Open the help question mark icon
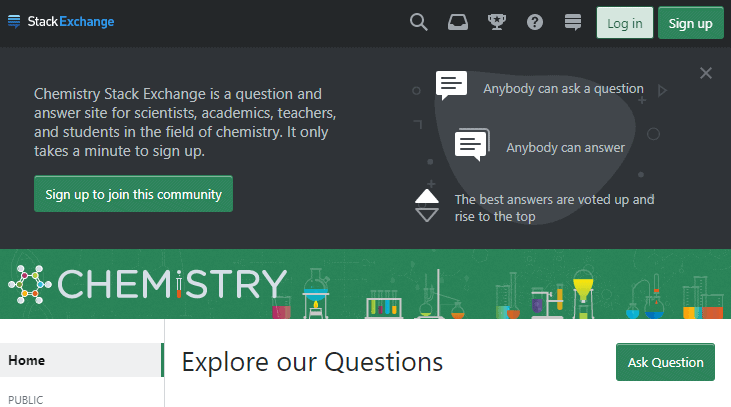The image size is (731, 407). point(535,22)
